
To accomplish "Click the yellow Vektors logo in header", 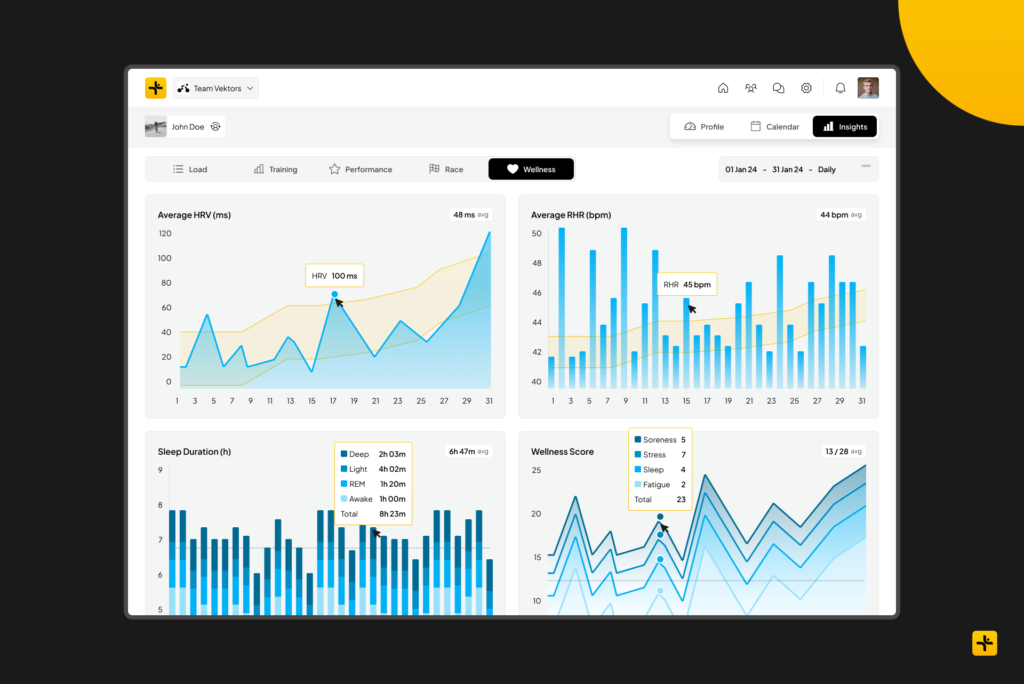I will pyautogui.click(x=155, y=88).
